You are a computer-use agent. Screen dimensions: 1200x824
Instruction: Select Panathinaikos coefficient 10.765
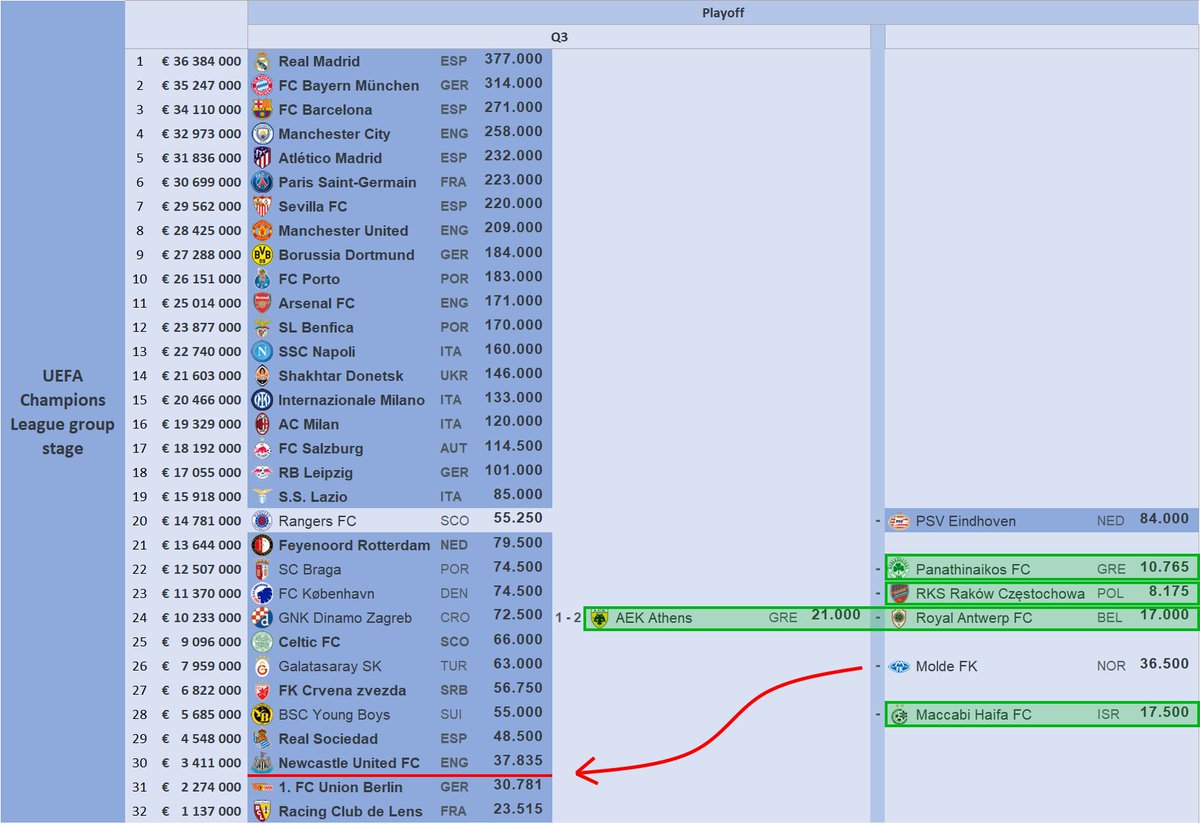click(1164, 567)
